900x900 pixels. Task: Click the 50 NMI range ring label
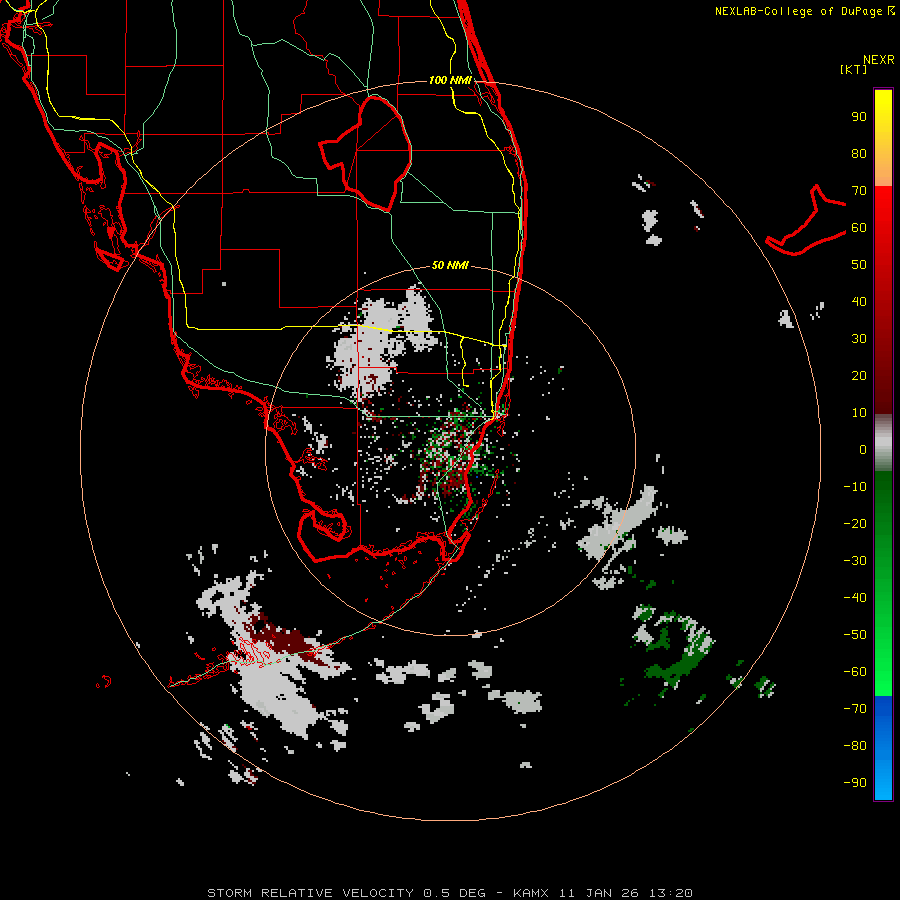point(450,265)
